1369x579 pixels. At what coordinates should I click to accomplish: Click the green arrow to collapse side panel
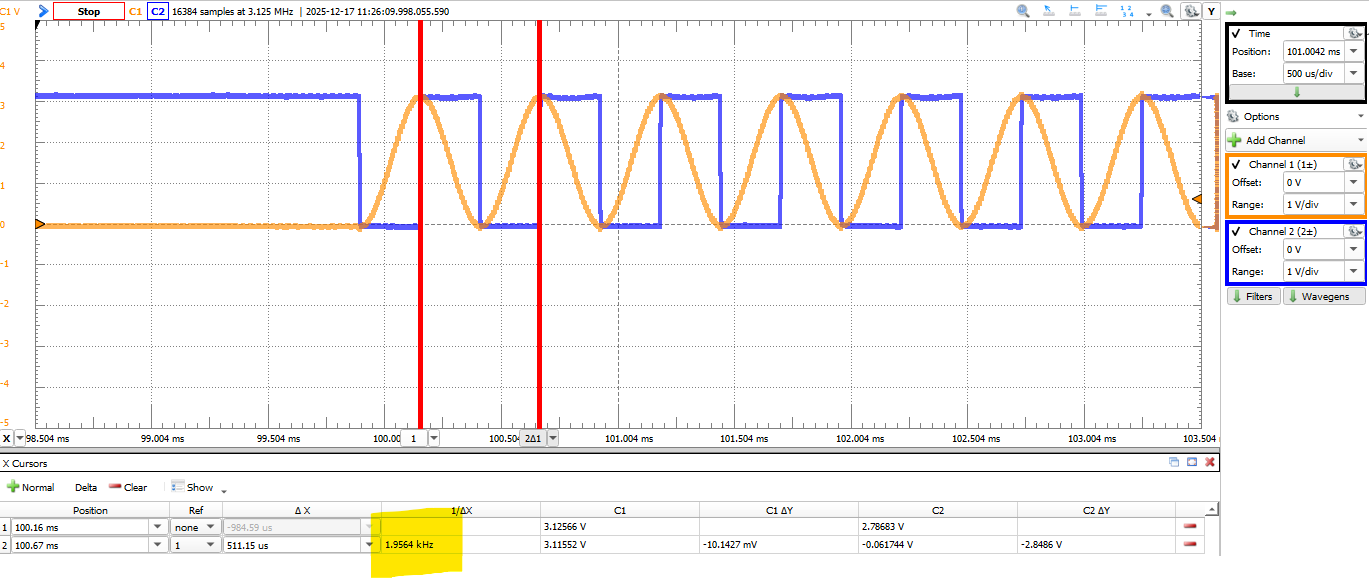coord(1233,11)
